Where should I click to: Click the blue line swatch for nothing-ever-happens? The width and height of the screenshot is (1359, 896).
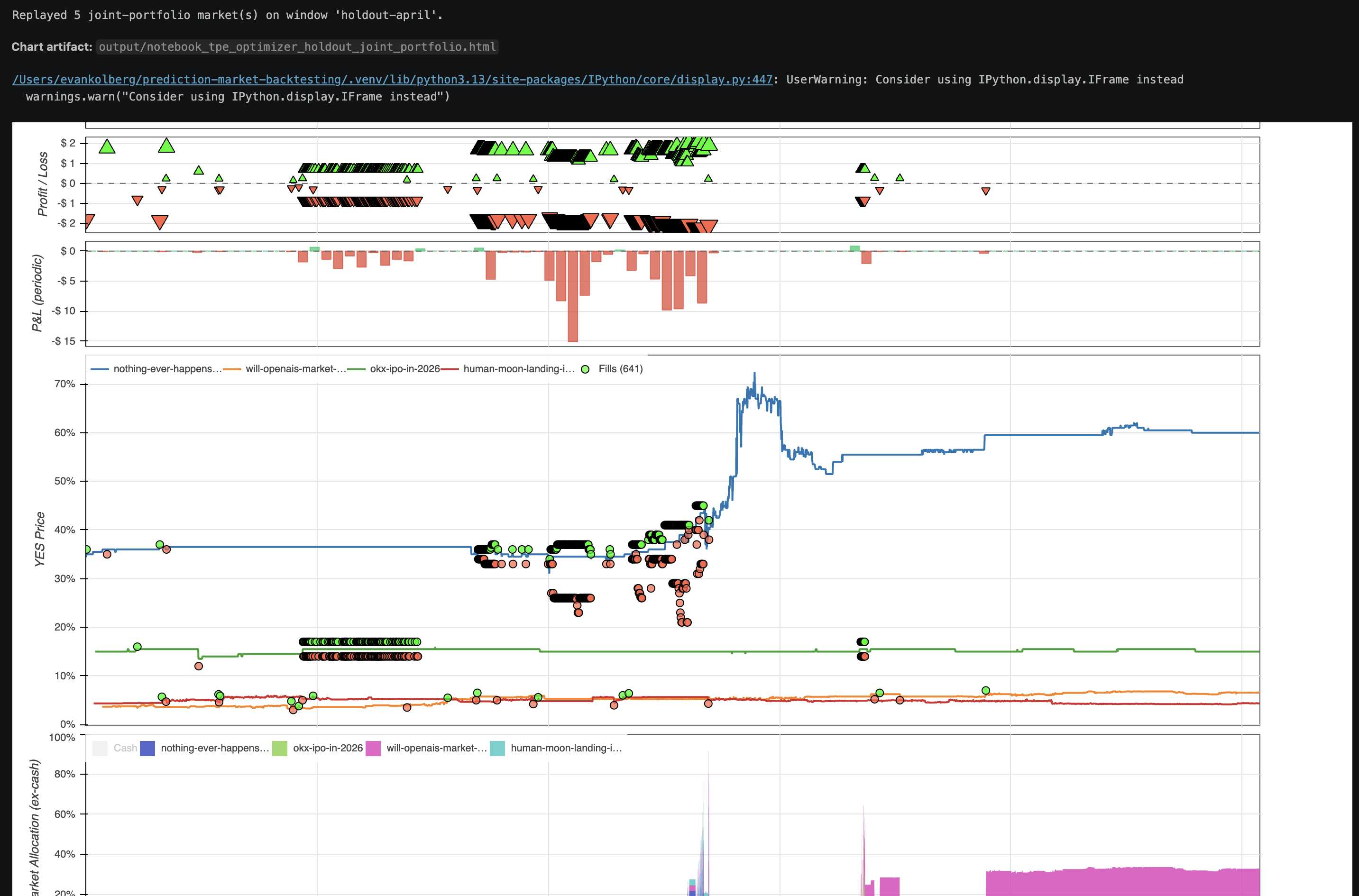[101, 369]
